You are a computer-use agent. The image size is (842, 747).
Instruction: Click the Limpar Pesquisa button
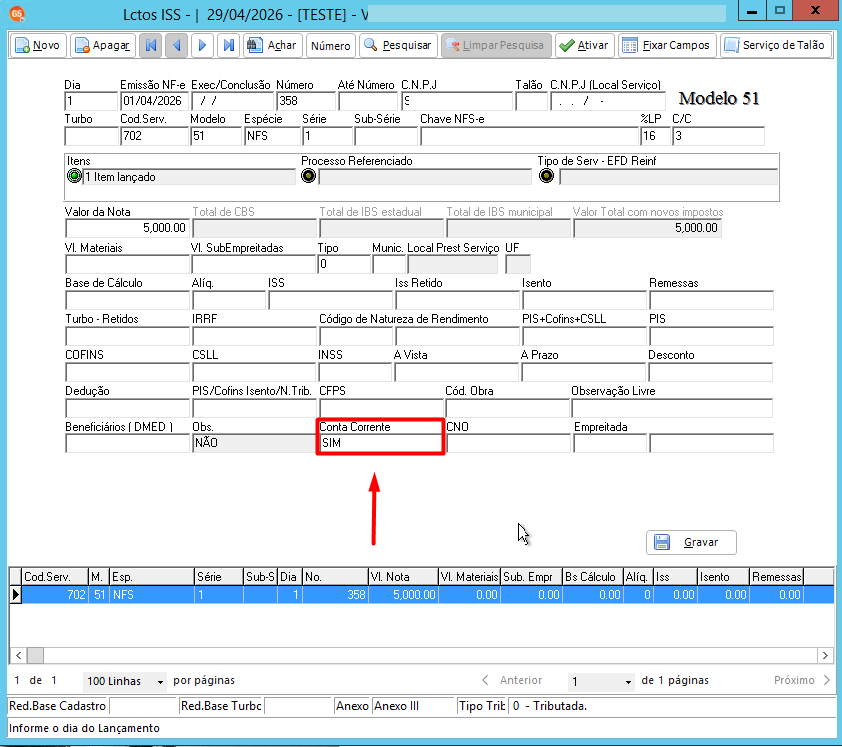496,46
